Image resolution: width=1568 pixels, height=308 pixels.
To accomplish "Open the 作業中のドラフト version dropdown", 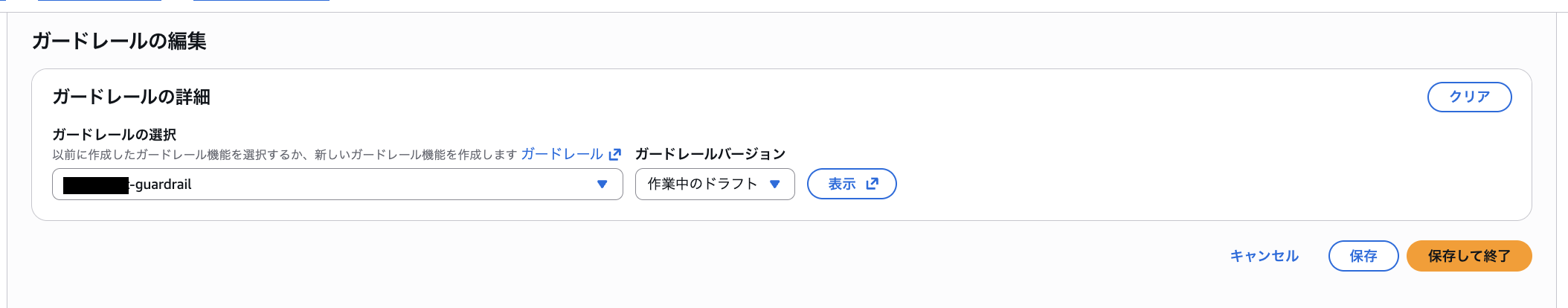I will click(x=714, y=185).
